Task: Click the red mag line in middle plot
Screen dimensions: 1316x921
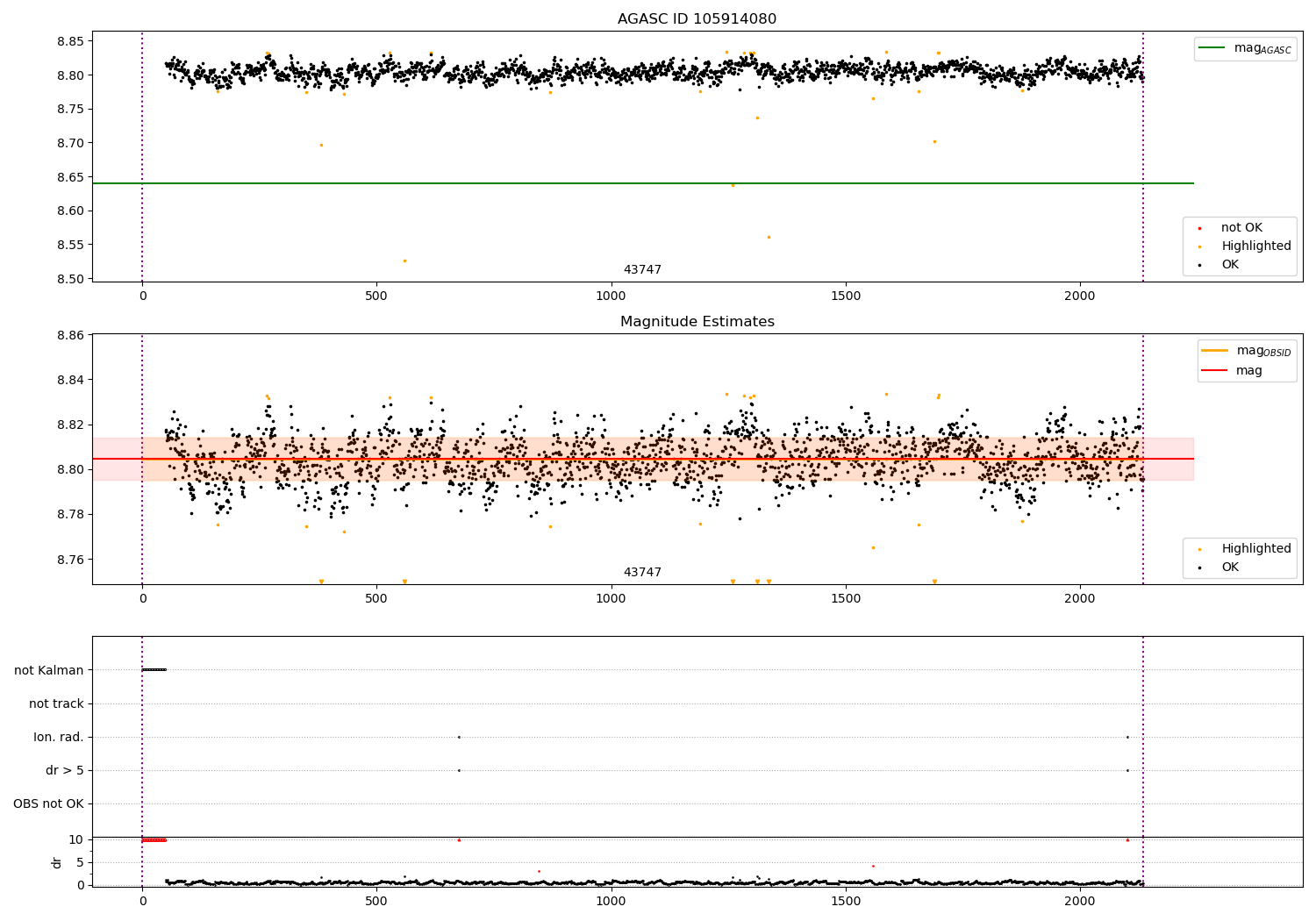Action: [643, 459]
